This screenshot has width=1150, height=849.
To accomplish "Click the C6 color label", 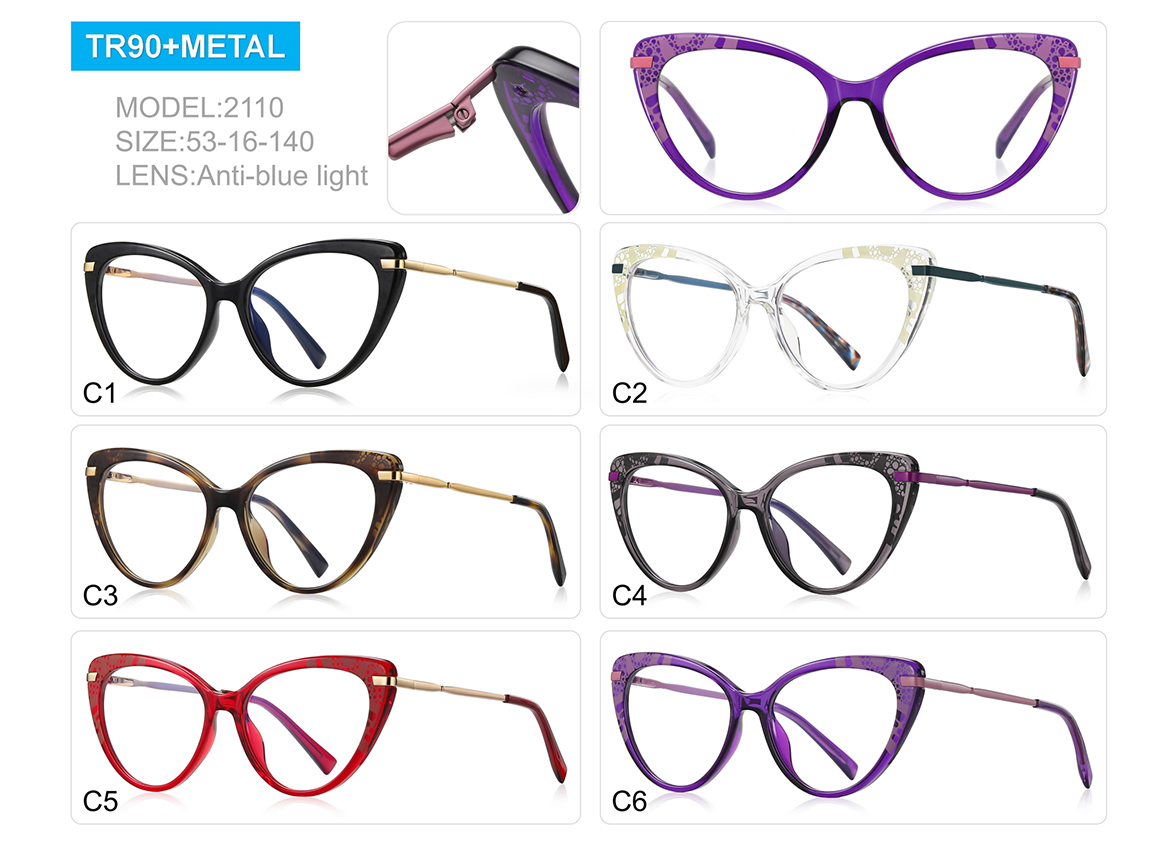I will click(629, 801).
